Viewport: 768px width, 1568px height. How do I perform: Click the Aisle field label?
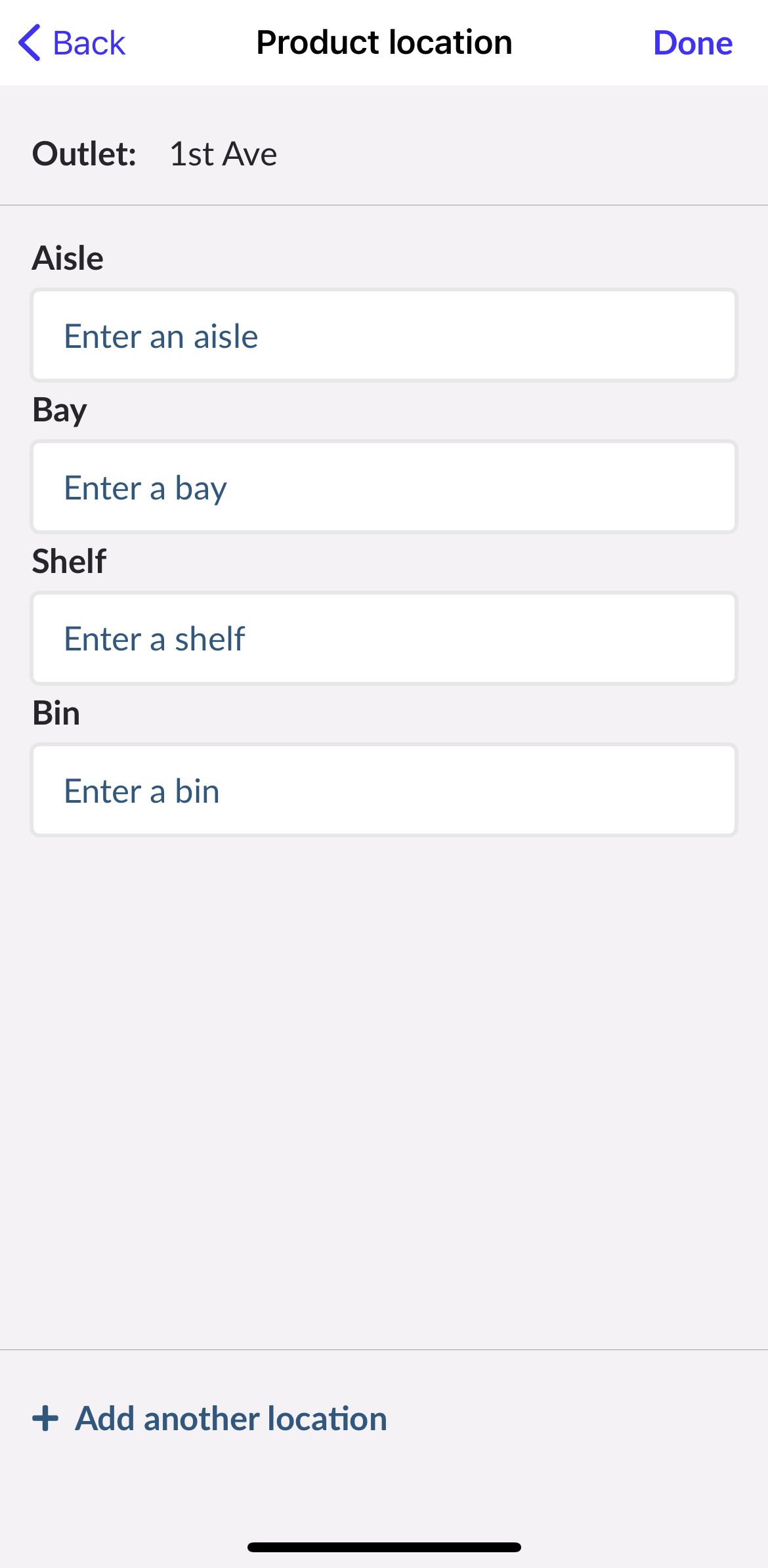68,258
